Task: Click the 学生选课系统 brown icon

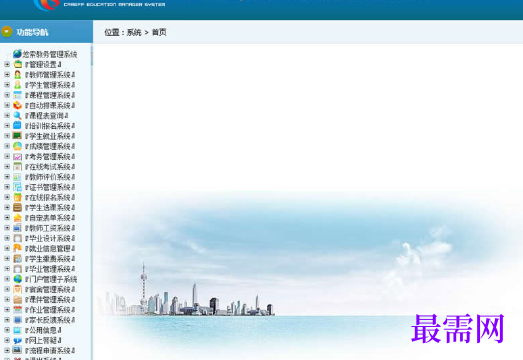Action: (17, 208)
